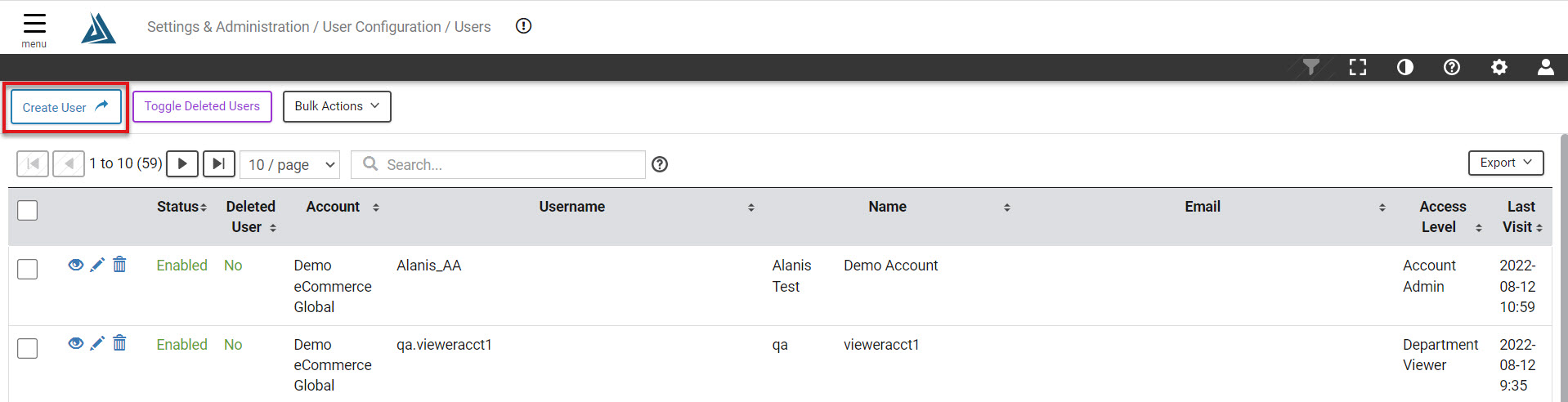Open the 10 / page selector
The height and width of the screenshot is (402, 1568).
click(290, 164)
